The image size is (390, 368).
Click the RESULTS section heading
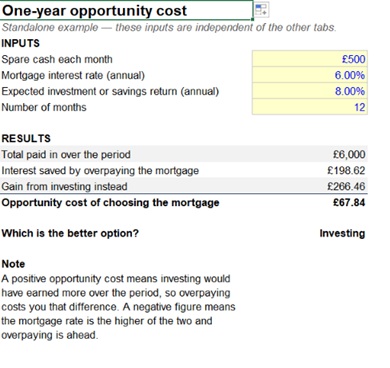[x=26, y=138]
